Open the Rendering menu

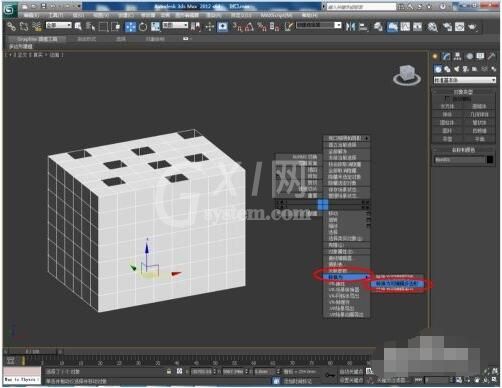pyautogui.click(x=213, y=15)
